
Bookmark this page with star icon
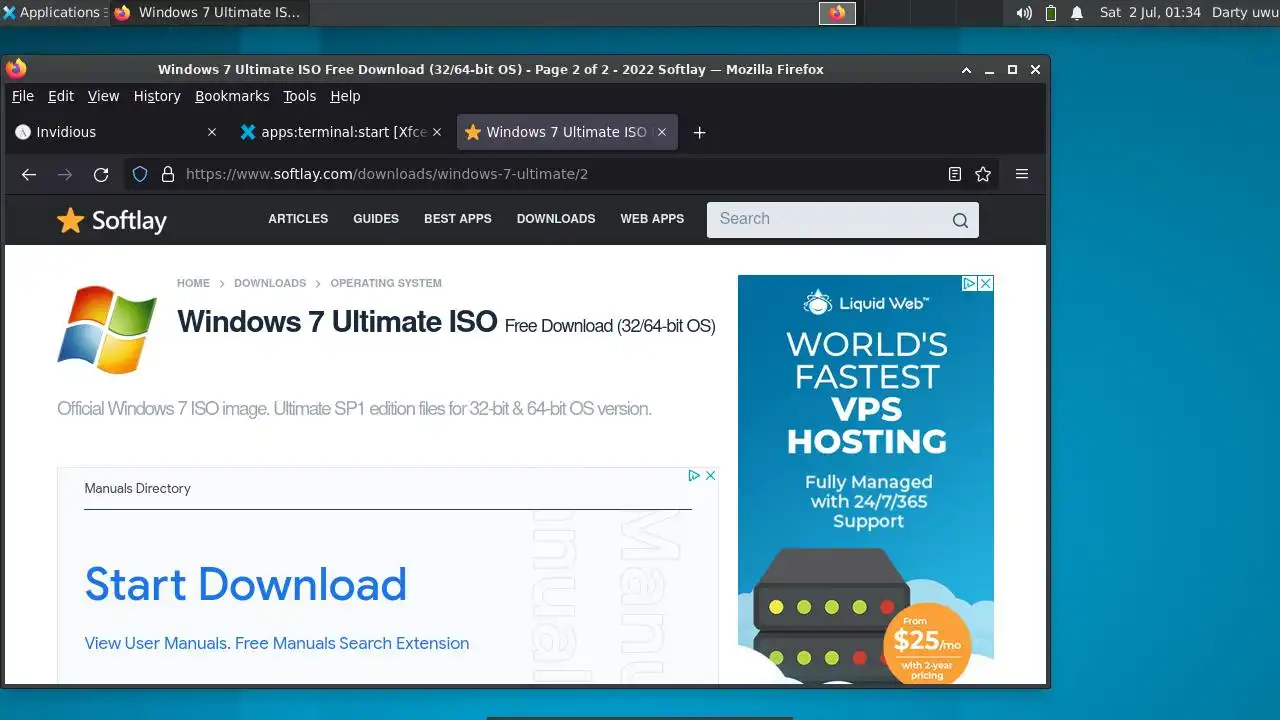(x=983, y=174)
